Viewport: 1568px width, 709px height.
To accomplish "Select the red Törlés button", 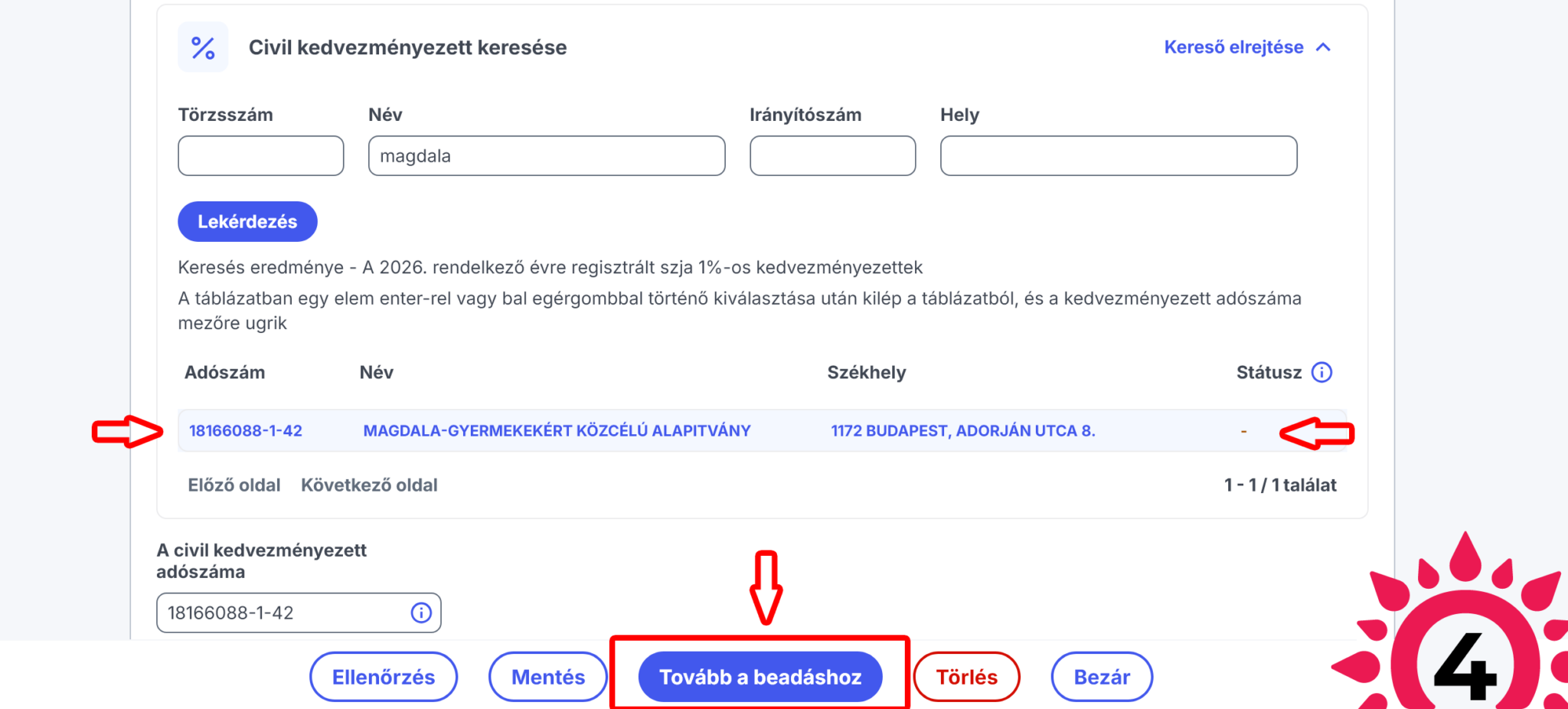I will (967, 676).
